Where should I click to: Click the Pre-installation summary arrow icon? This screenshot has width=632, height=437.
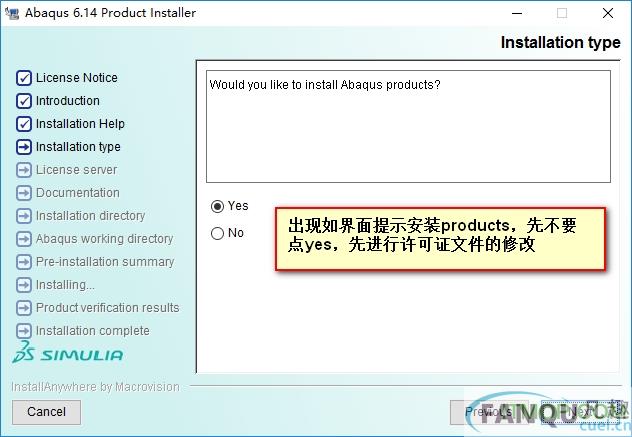pyautogui.click(x=24, y=262)
